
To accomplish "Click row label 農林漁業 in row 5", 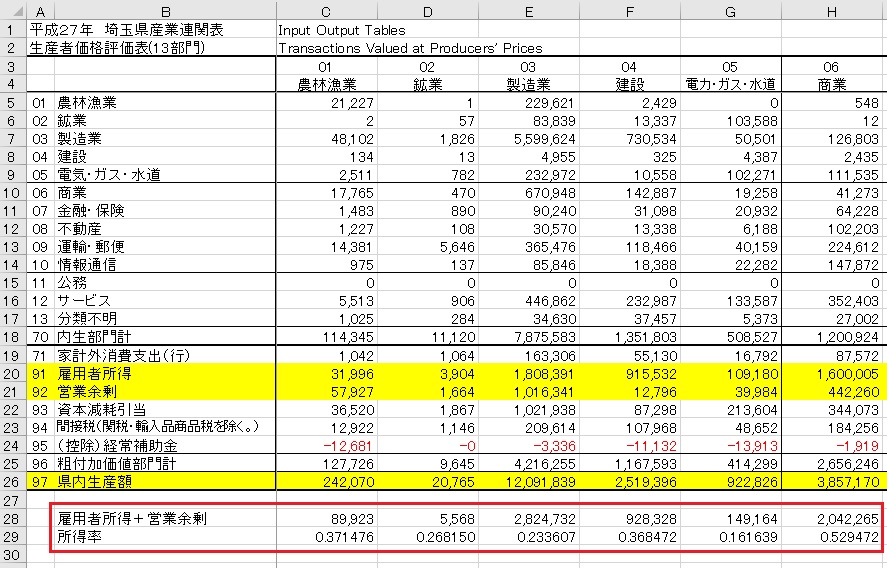I will [87, 102].
